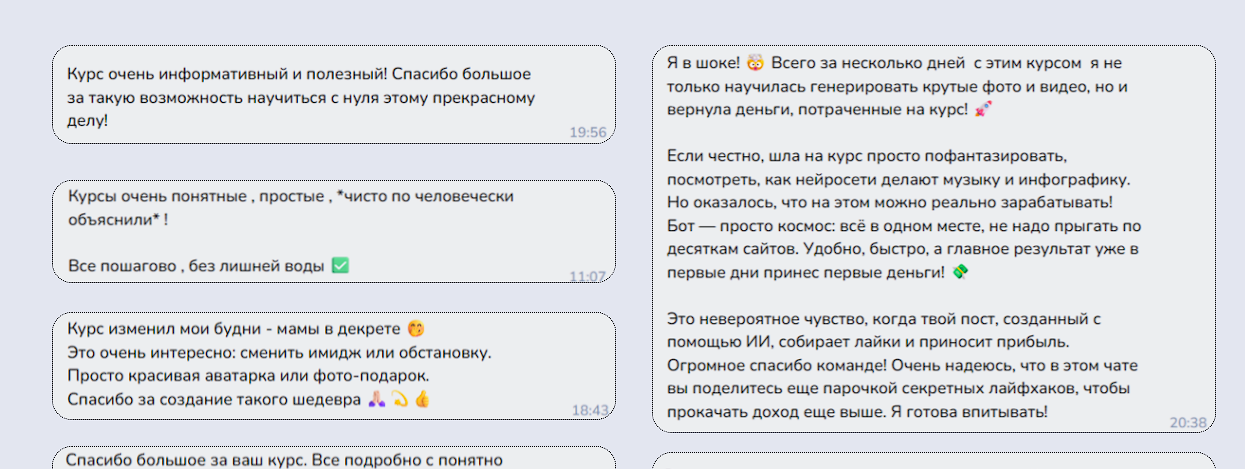Click the line "вернула деньги, потраченные на курс!"
Image resolution: width=1245 pixels, height=469 pixels.
pos(817,110)
